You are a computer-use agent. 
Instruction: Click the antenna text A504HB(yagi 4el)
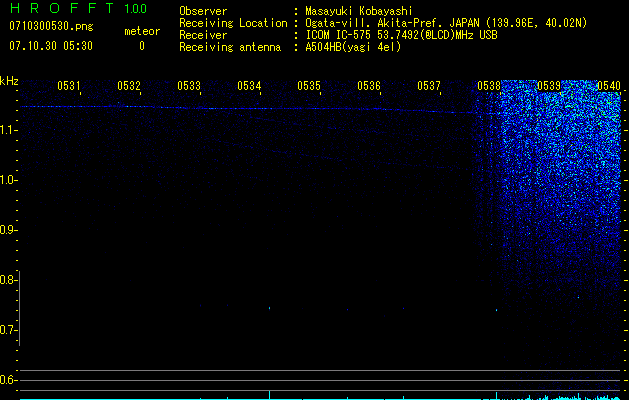coord(353,47)
